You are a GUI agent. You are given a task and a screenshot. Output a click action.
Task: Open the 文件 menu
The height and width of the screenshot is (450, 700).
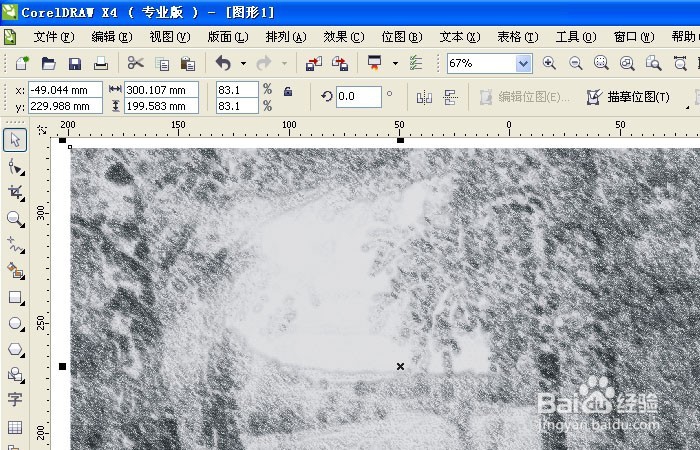tap(54, 37)
